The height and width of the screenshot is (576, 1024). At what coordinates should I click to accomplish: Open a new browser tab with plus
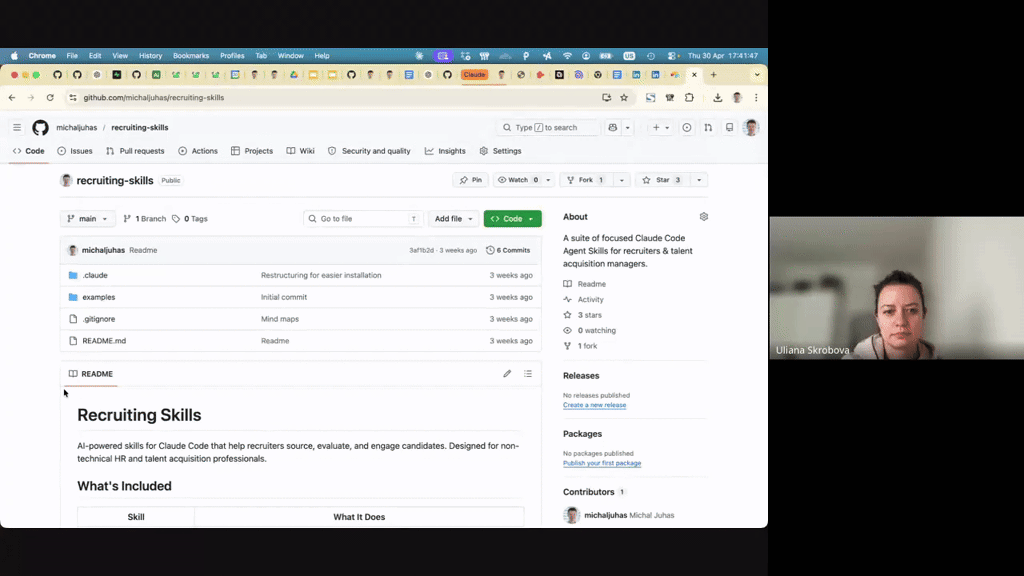tap(714, 74)
